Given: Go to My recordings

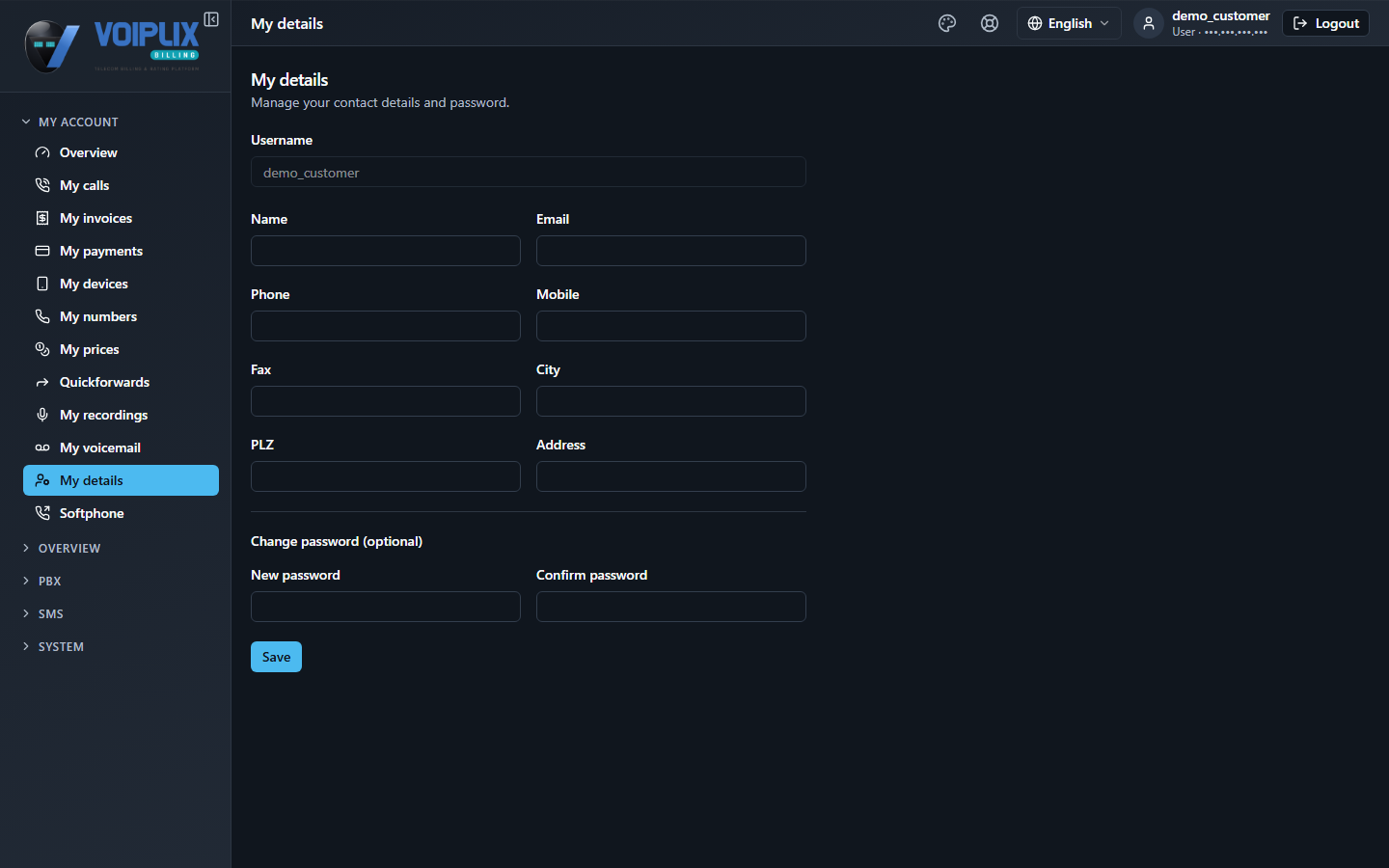Looking at the screenshot, I should 121,415.
